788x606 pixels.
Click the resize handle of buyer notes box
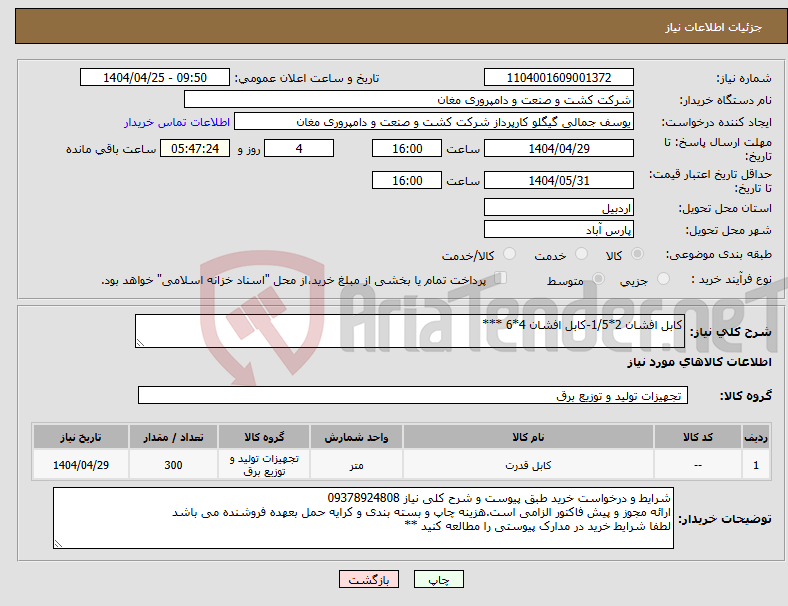[58, 544]
